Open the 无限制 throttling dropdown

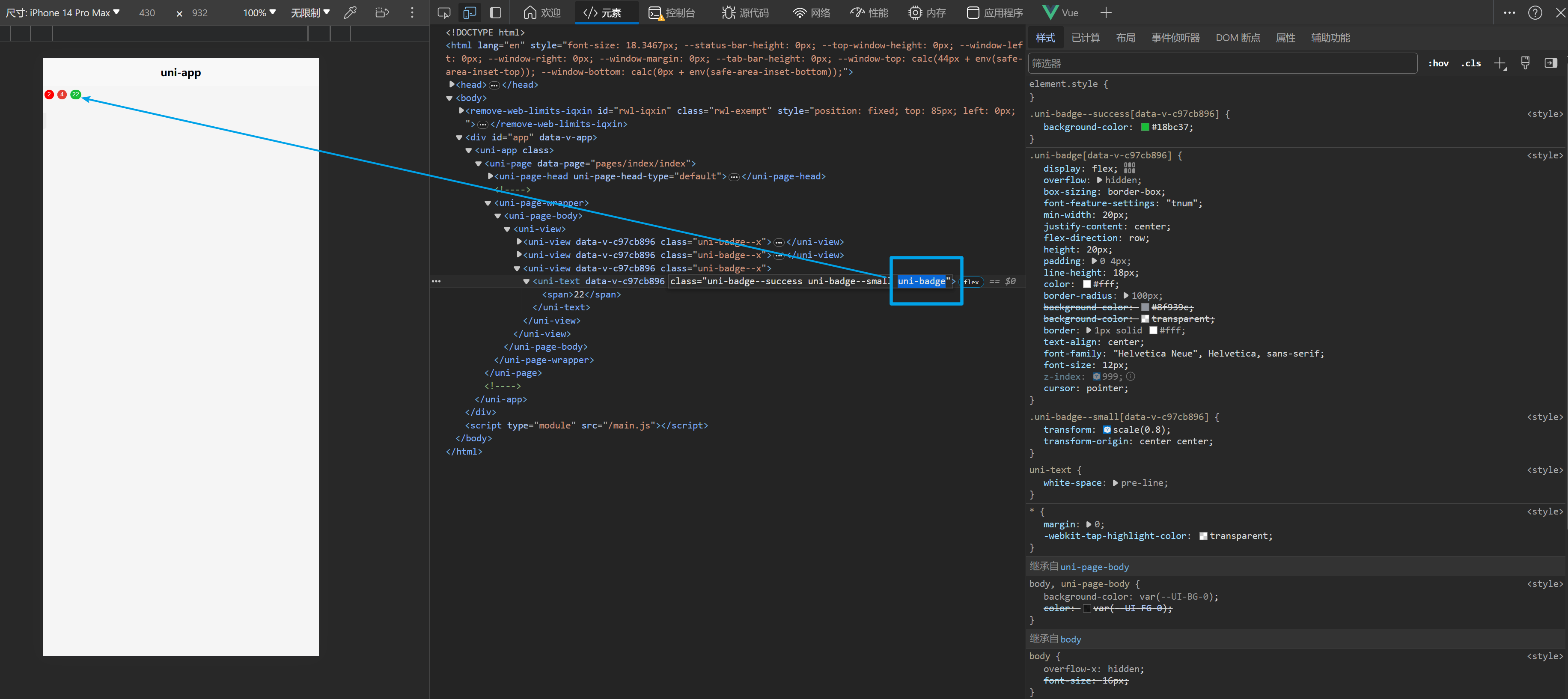pyautogui.click(x=310, y=13)
